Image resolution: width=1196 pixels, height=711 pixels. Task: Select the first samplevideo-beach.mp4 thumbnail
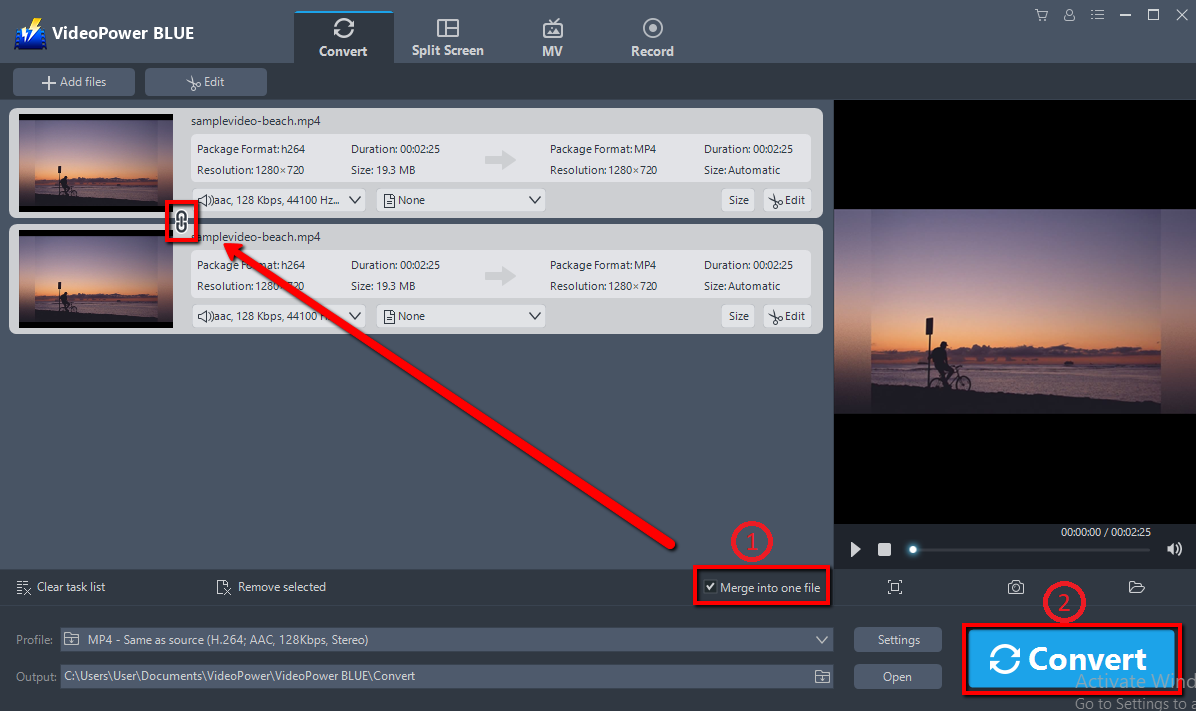click(x=94, y=162)
